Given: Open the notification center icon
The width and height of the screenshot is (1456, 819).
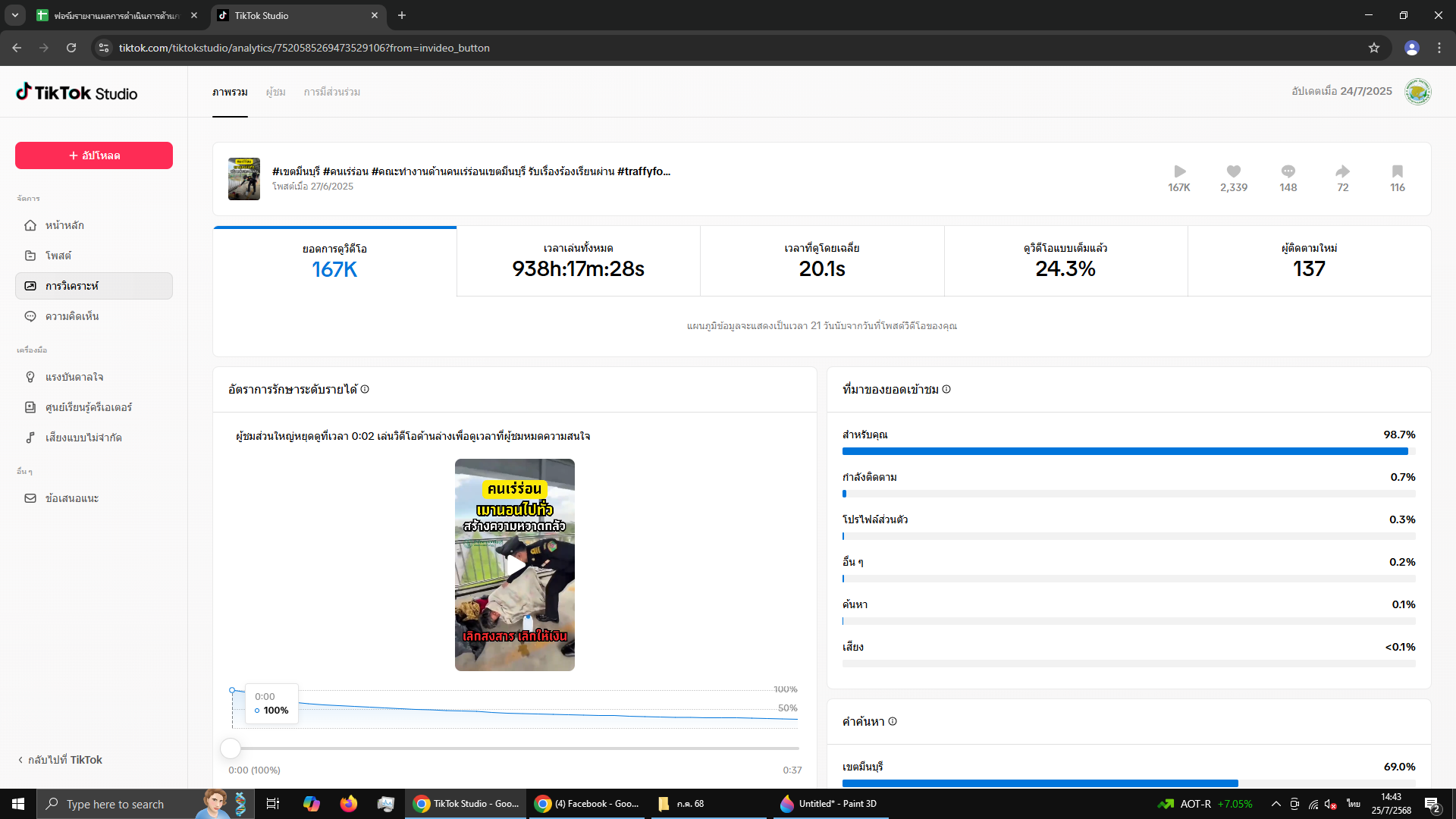Looking at the screenshot, I should (1432, 804).
